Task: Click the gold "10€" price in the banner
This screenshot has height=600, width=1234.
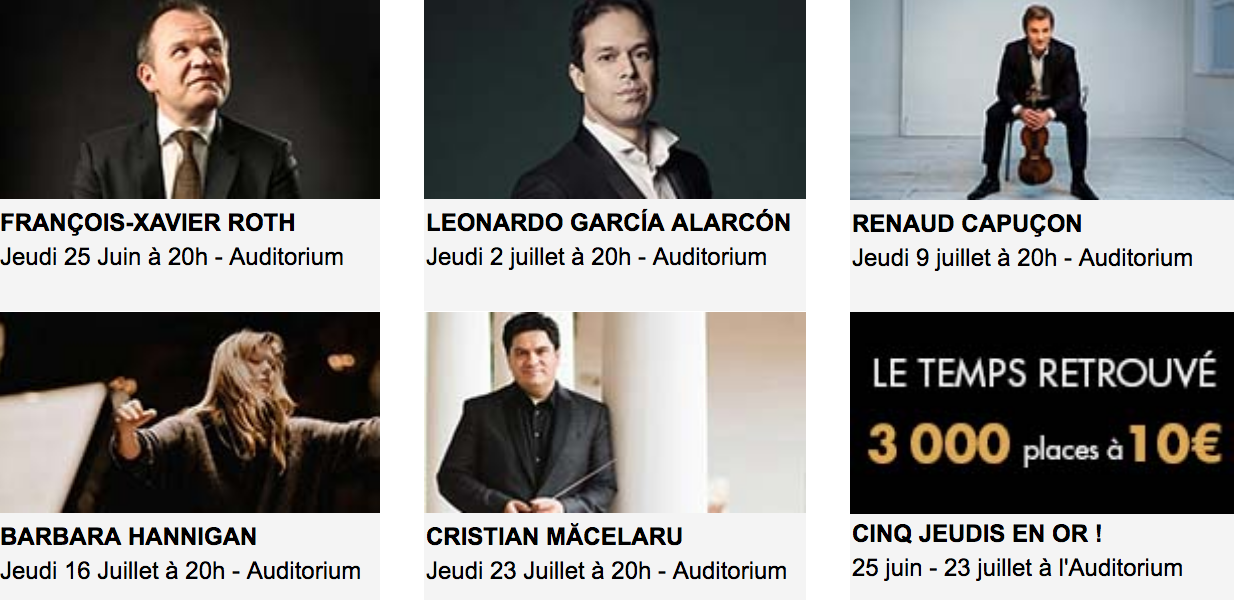Action: 1174,445
